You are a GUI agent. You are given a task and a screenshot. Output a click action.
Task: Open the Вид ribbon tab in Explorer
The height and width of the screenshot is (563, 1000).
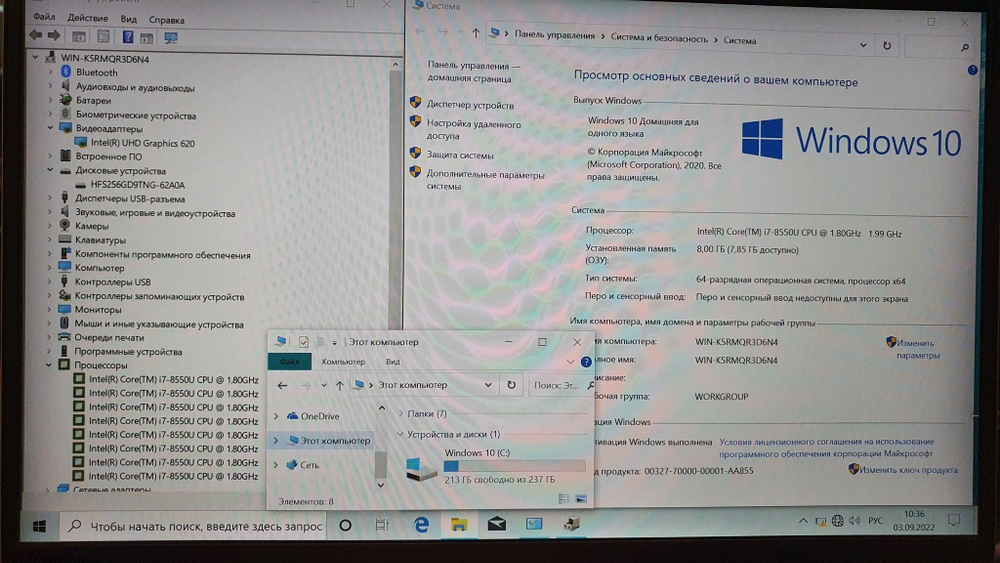(393, 362)
